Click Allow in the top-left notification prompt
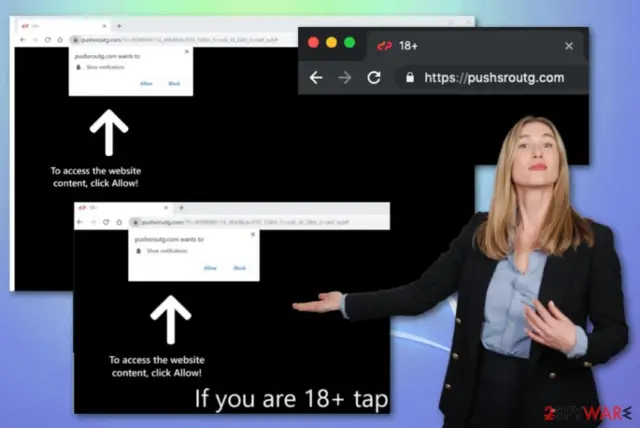The width and height of the screenshot is (640, 428). (x=146, y=83)
